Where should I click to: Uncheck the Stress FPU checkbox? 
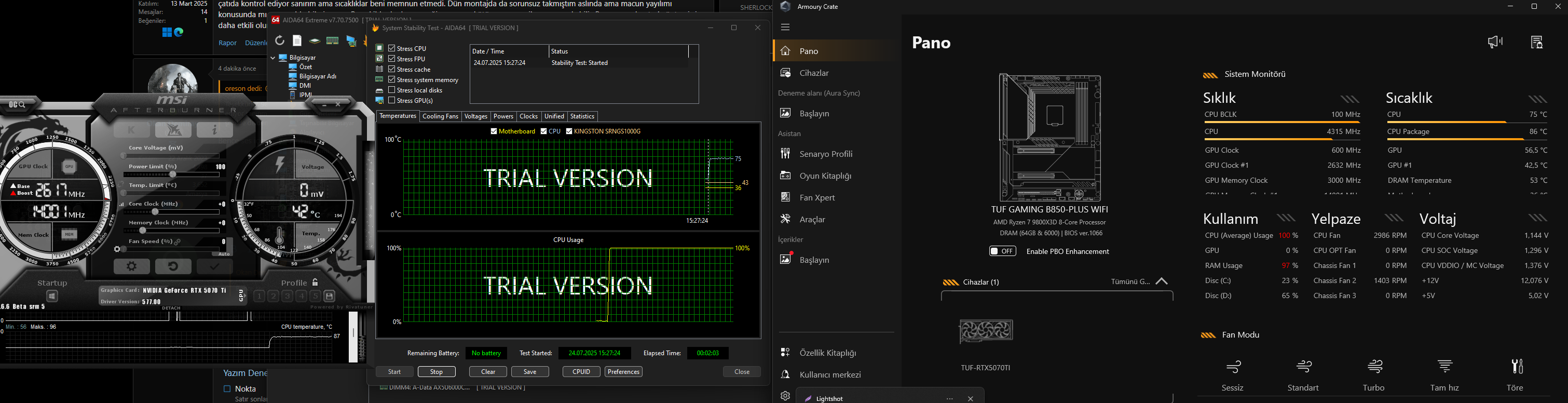[392, 59]
